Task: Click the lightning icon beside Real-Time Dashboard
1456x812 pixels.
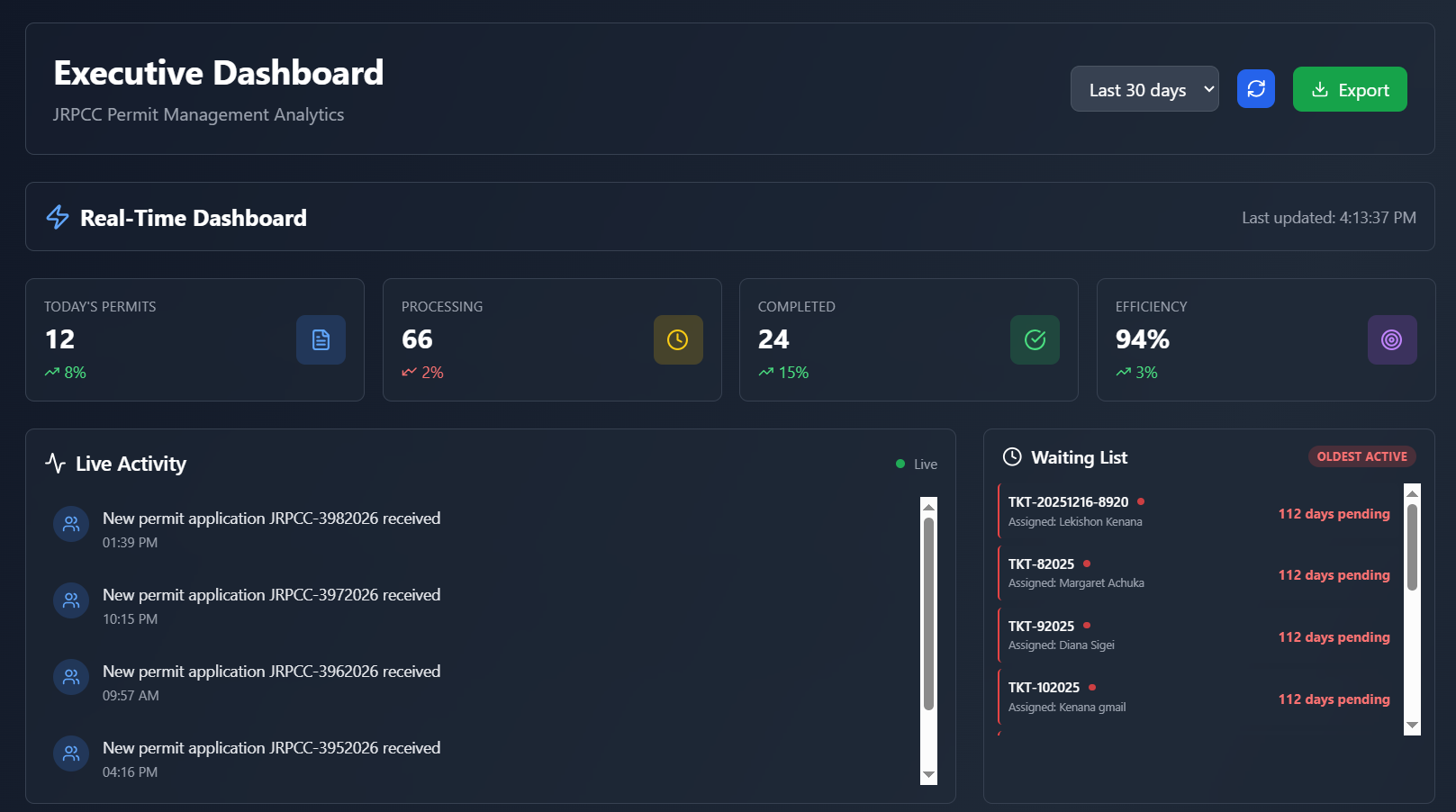Action: [x=56, y=217]
